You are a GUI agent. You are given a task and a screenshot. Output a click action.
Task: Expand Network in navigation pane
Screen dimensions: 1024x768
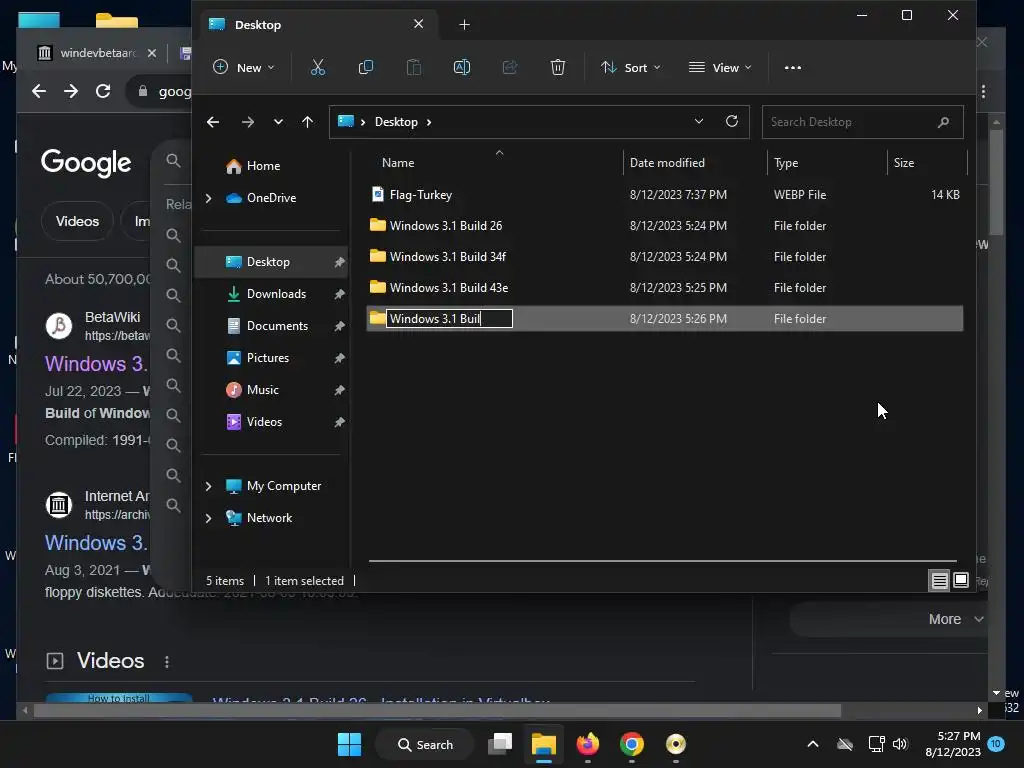point(208,518)
